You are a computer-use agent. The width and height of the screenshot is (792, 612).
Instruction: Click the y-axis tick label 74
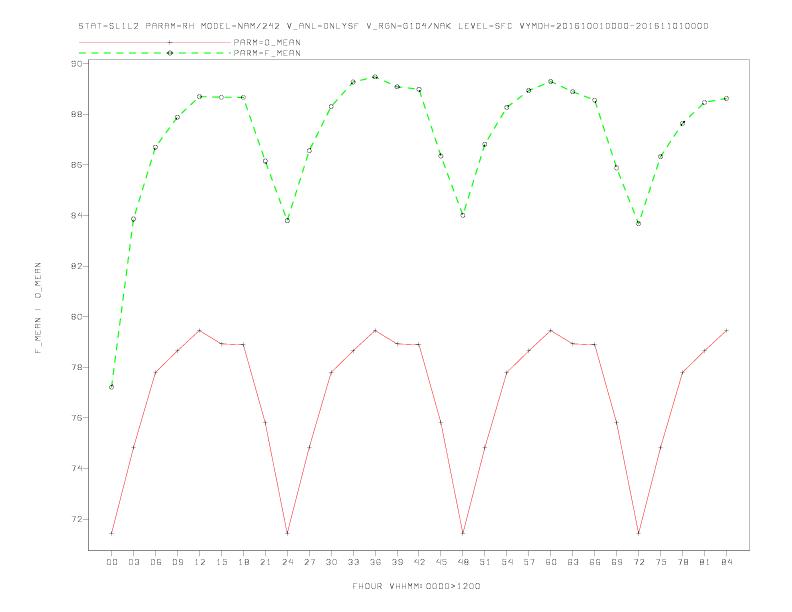click(x=77, y=469)
